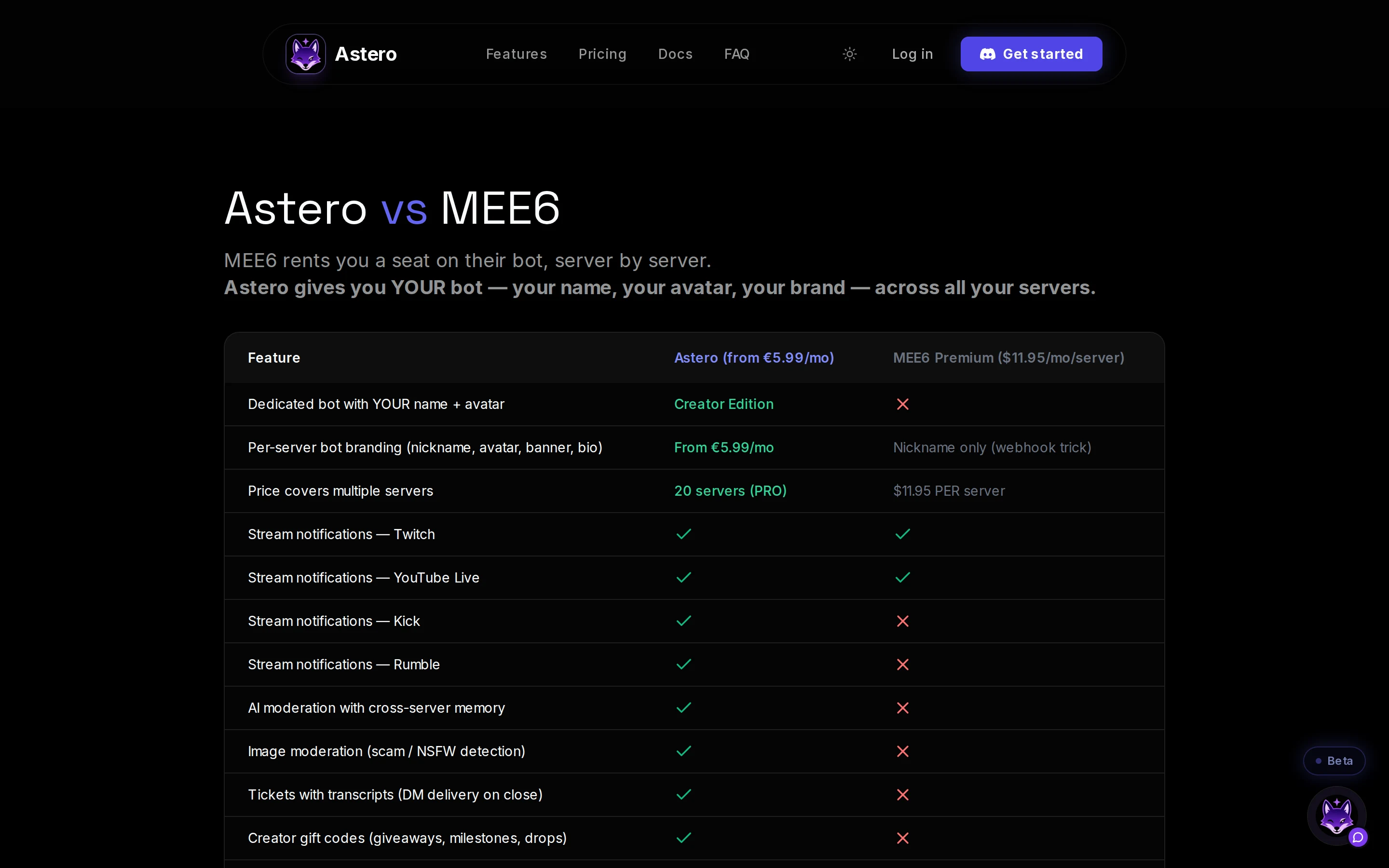Click the Log in link

coord(912,54)
